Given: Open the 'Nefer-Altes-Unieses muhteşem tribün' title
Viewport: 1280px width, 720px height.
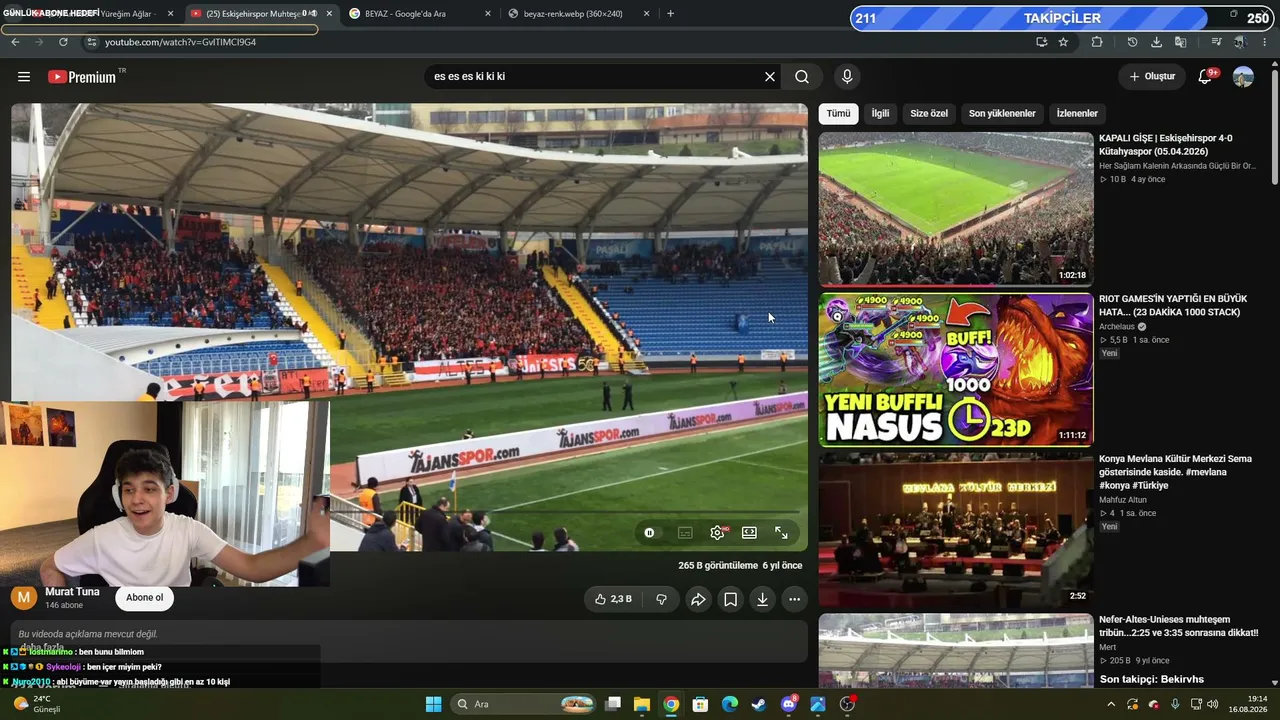Looking at the screenshot, I should tap(1178, 626).
